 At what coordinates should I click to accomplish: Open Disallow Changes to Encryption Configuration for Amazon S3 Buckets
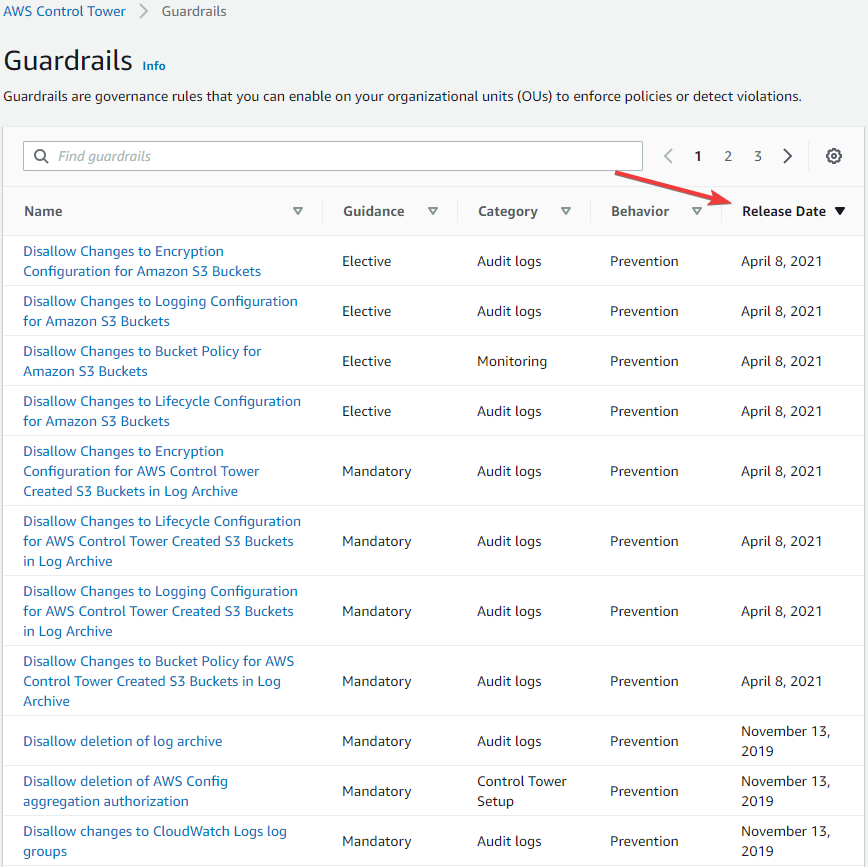[142, 261]
